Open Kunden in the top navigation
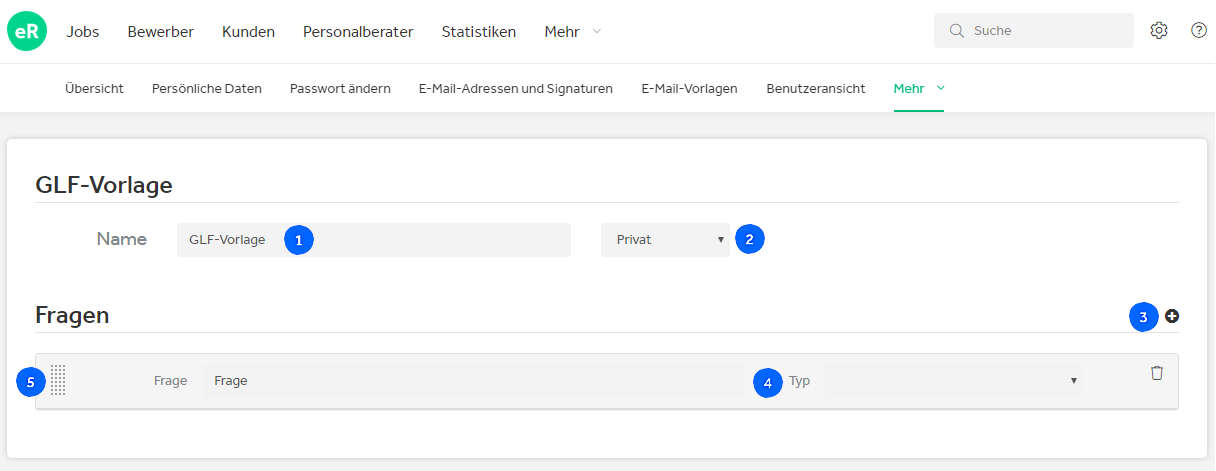This screenshot has height=471, width=1216. 248,32
